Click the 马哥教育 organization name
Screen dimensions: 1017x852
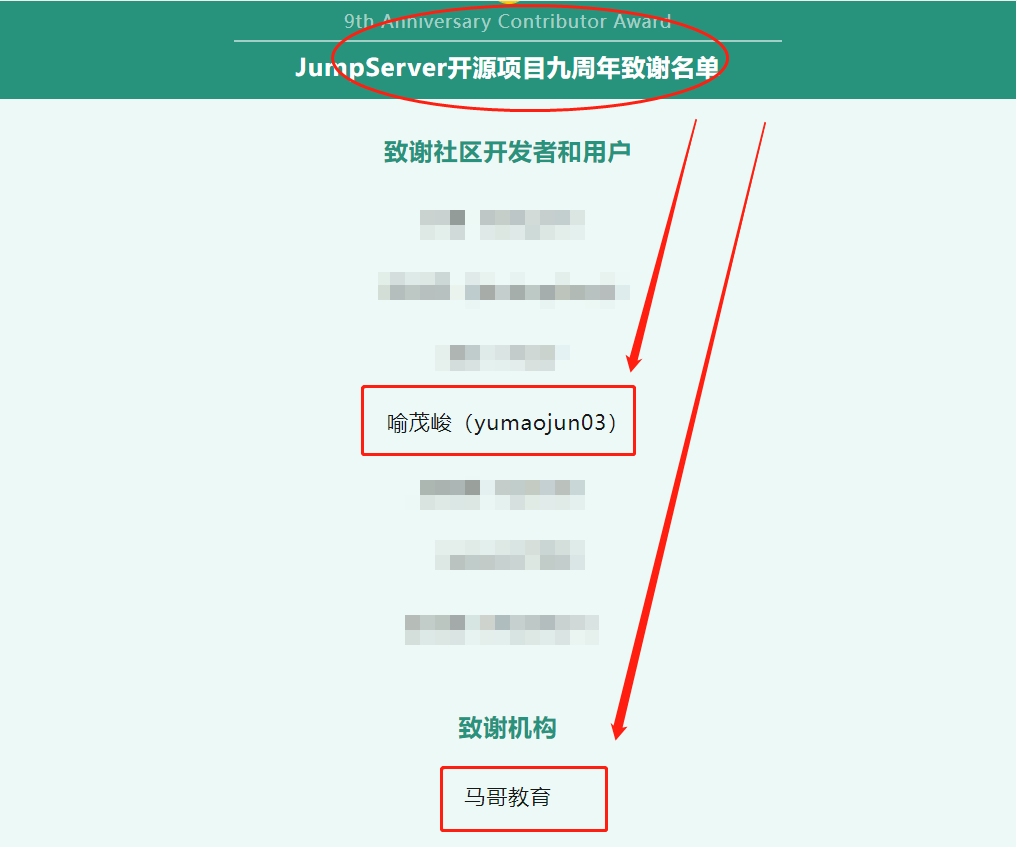pos(507,797)
